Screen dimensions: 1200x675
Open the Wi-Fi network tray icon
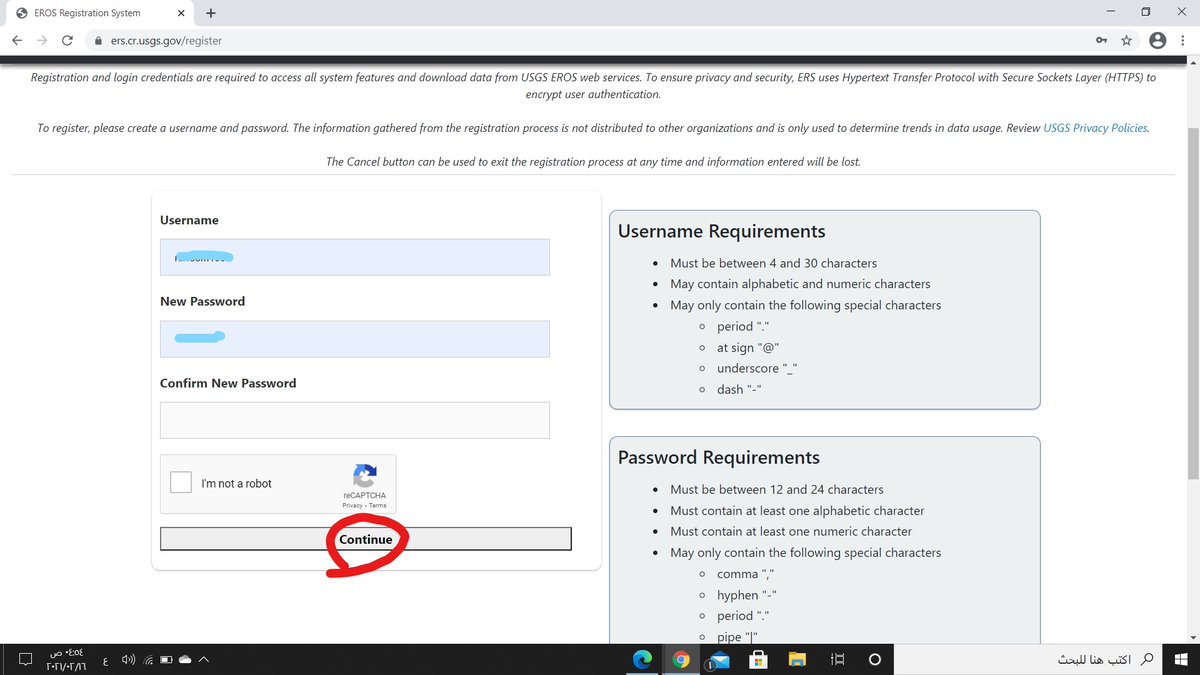(x=147, y=660)
